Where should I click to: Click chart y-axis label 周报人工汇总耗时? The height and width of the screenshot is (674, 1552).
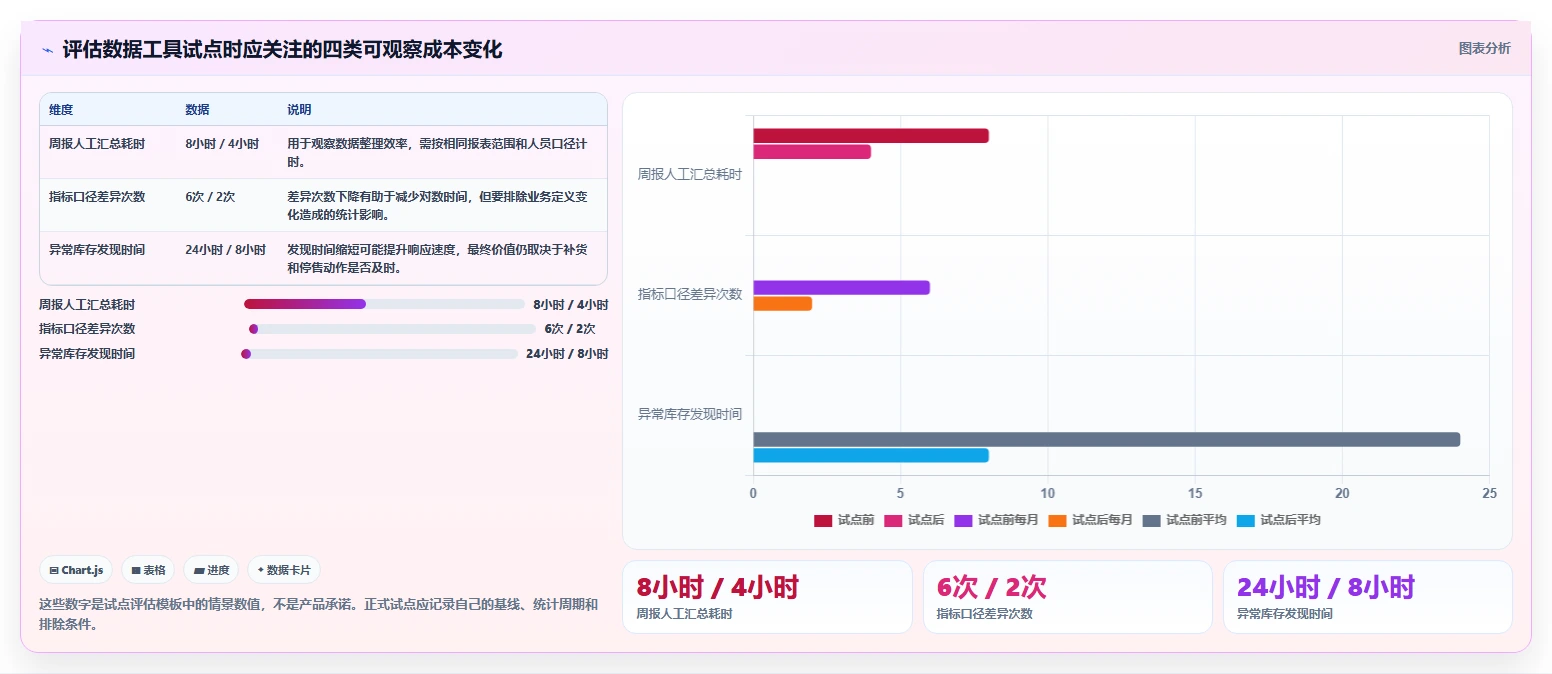(690, 174)
